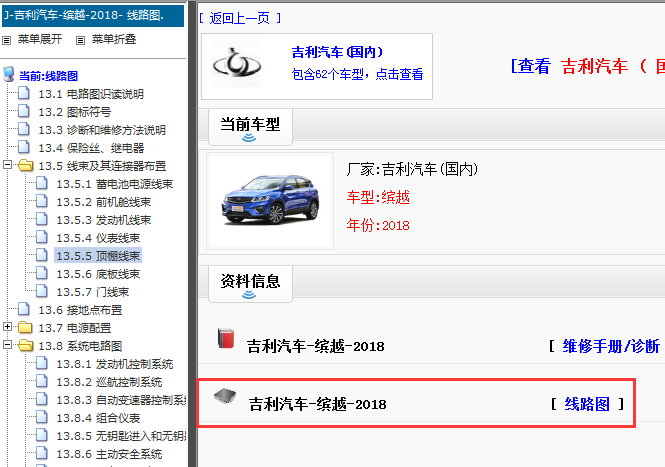The height and width of the screenshot is (467, 665).
Task: Open 13.8.3 自动变速器控制系统
Action: [x=121, y=400]
